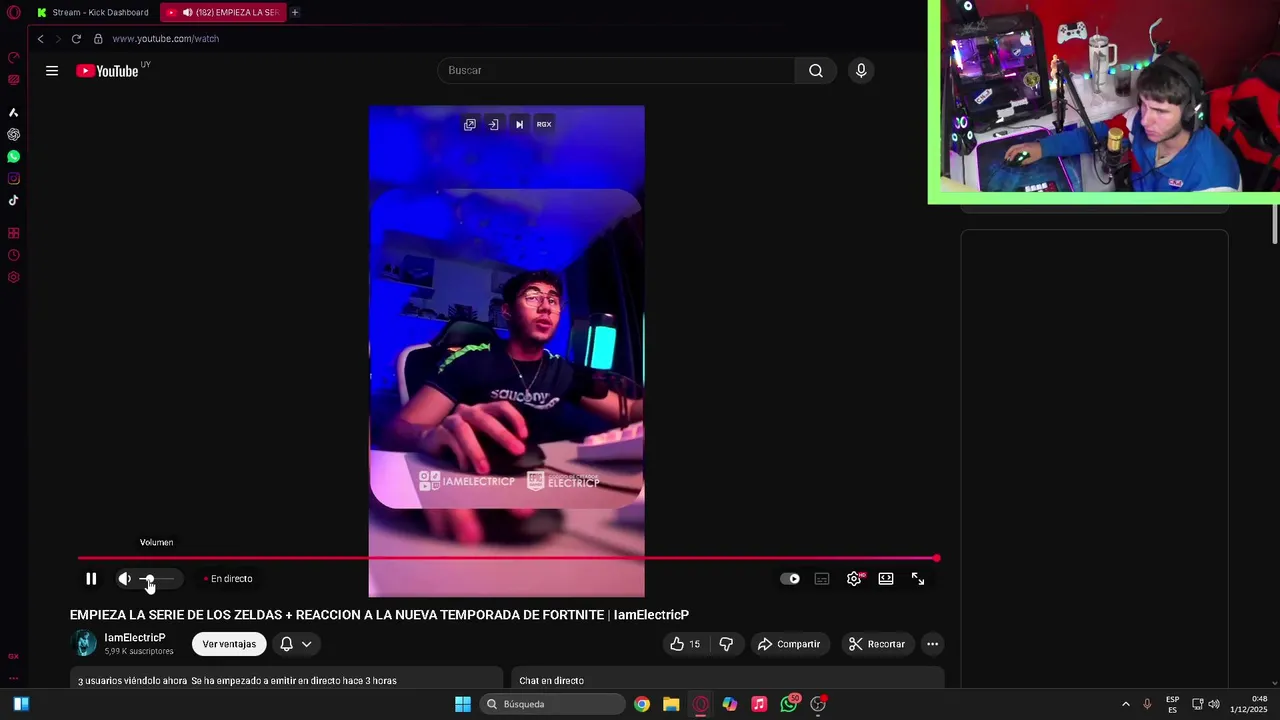The height and width of the screenshot is (720, 1280).
Task: Click the video overlay arrow-into-box icon
Action: click(x=494, y=125)
